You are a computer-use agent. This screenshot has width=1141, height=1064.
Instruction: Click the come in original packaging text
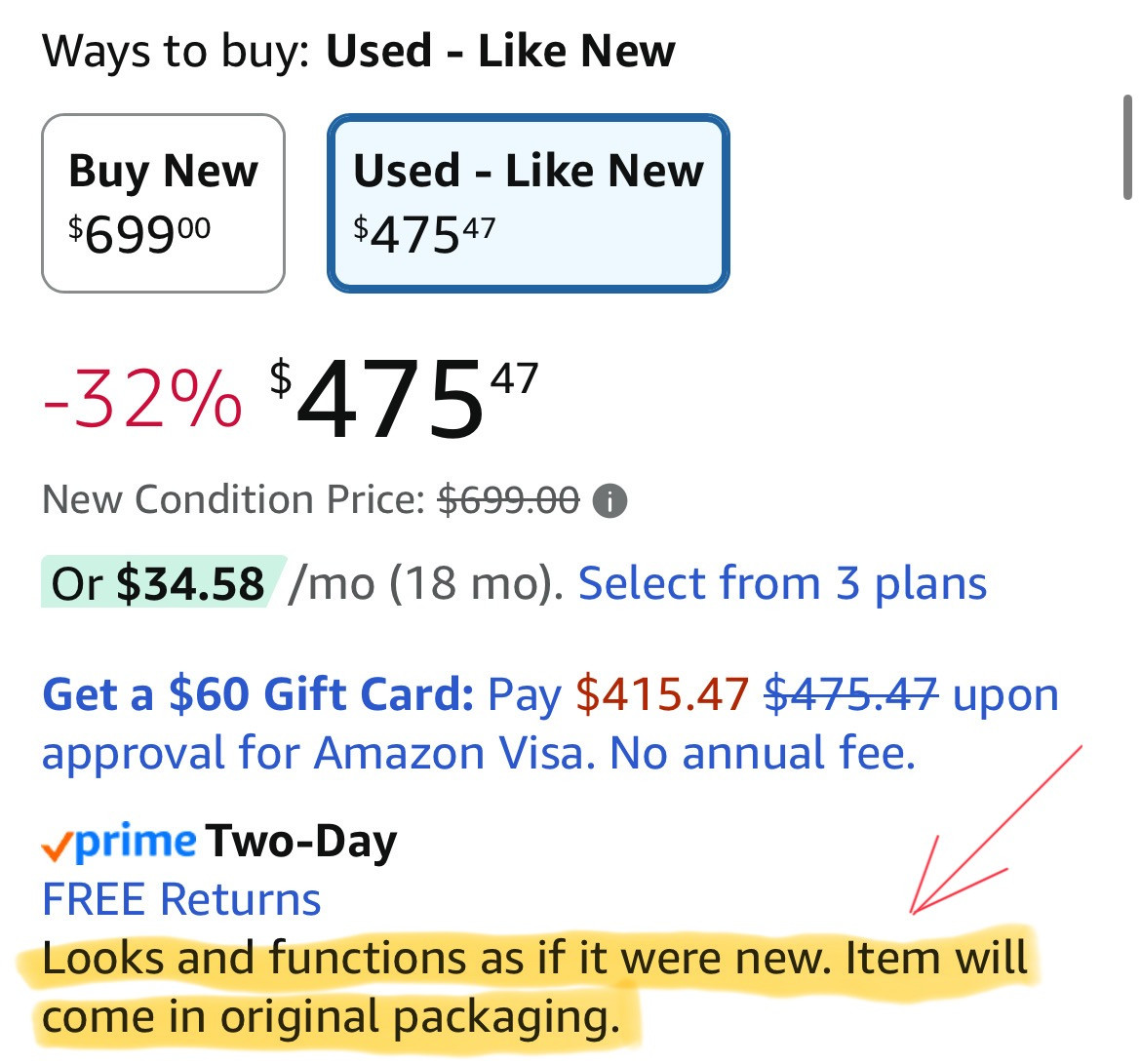(x=331, y=1017)
